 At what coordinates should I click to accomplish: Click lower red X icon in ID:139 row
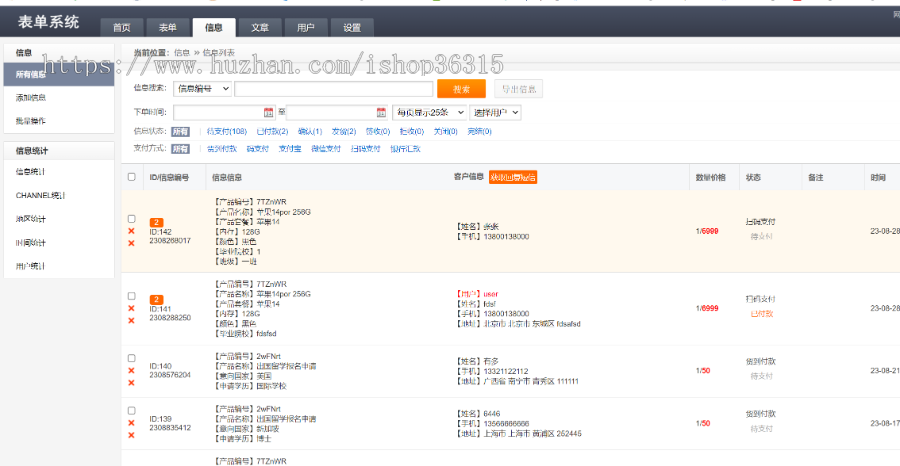[x=131, y=435]
